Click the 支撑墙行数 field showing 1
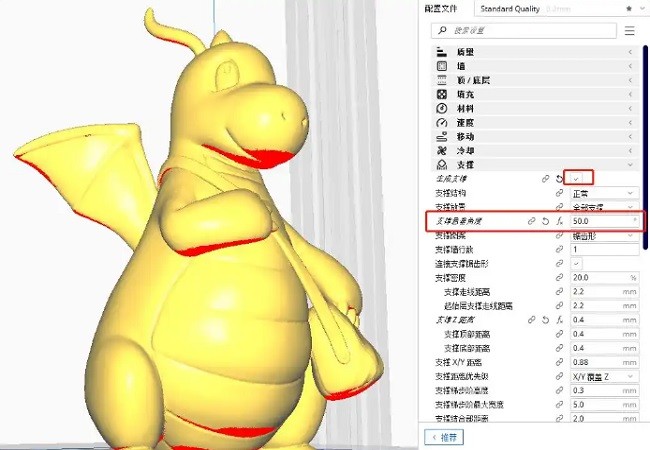This screenshot has height=450, width=650. [x=604, y=249]
